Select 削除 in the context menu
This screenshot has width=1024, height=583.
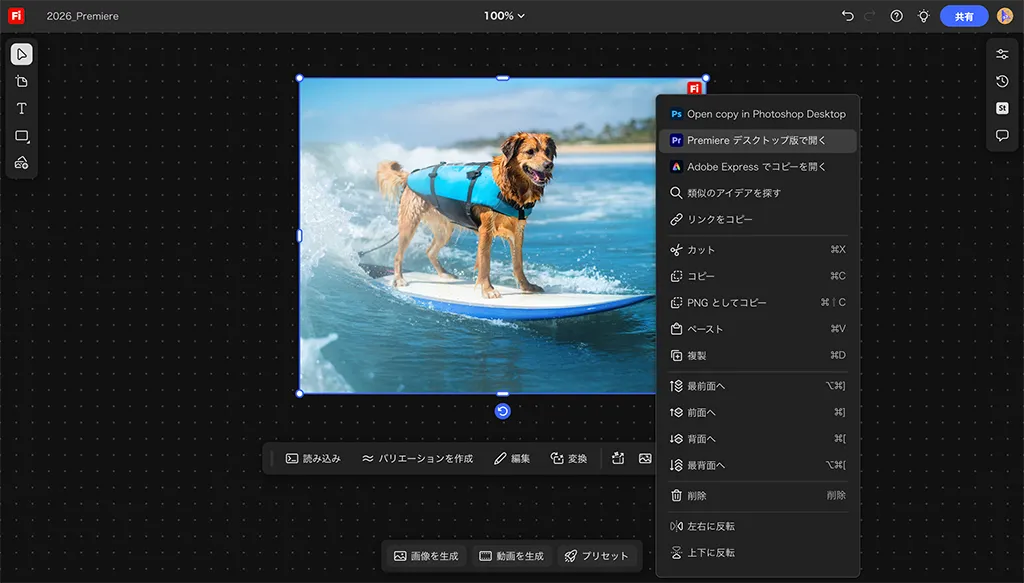pyautogui.click(x=696, y=495)
